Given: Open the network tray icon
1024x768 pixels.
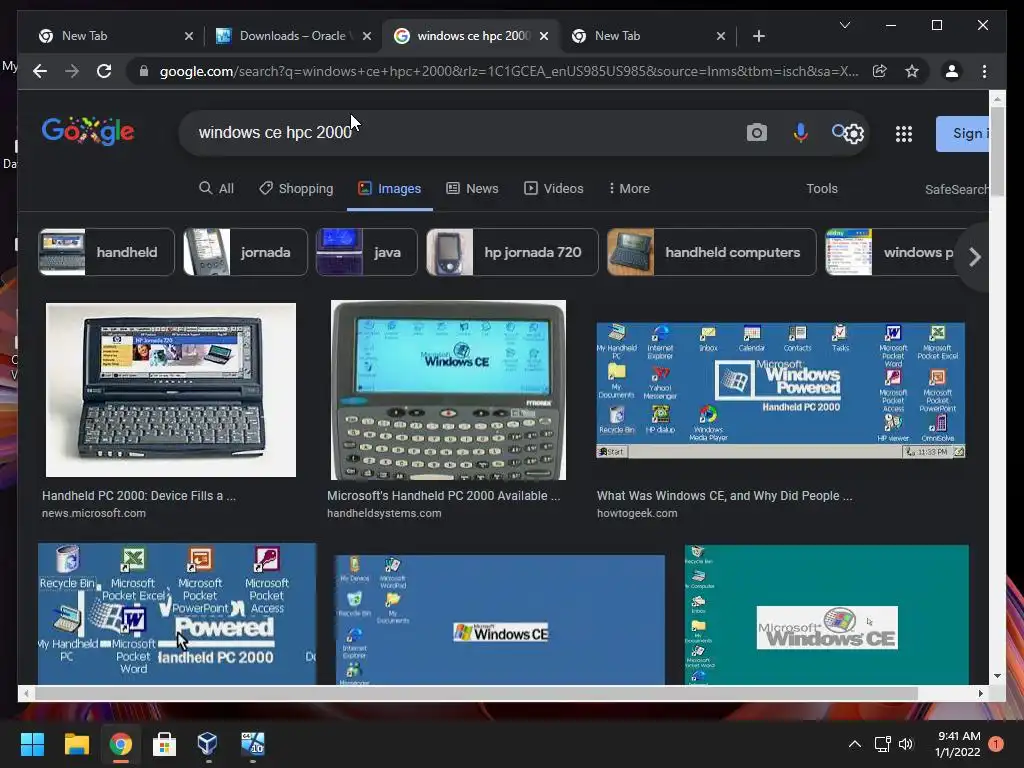Looking at the screenshot, I should (x=882, y=744).
